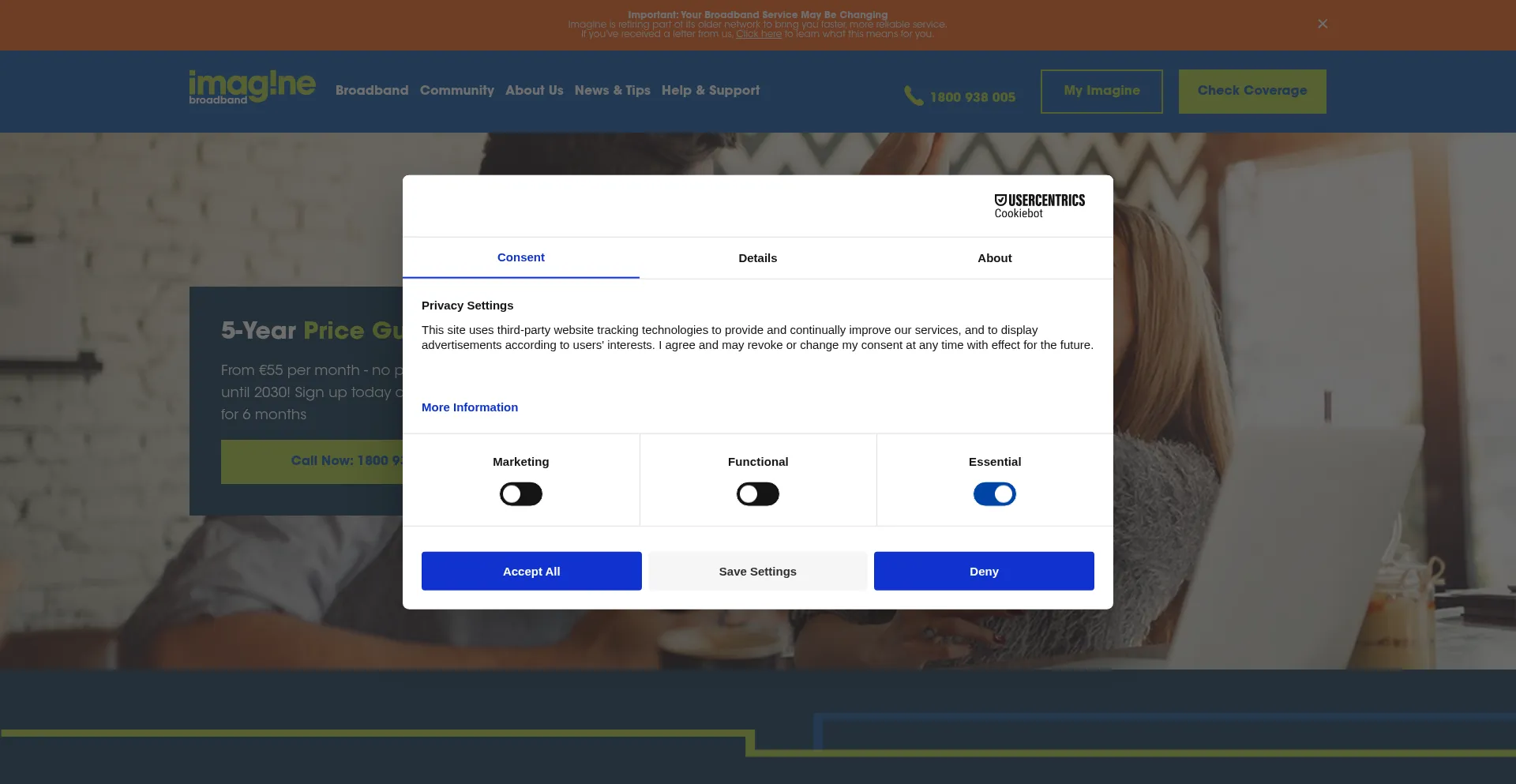This screenshot has width=1516, height=784.
Task: Select the Consent tab
Action: click(520, 257)
